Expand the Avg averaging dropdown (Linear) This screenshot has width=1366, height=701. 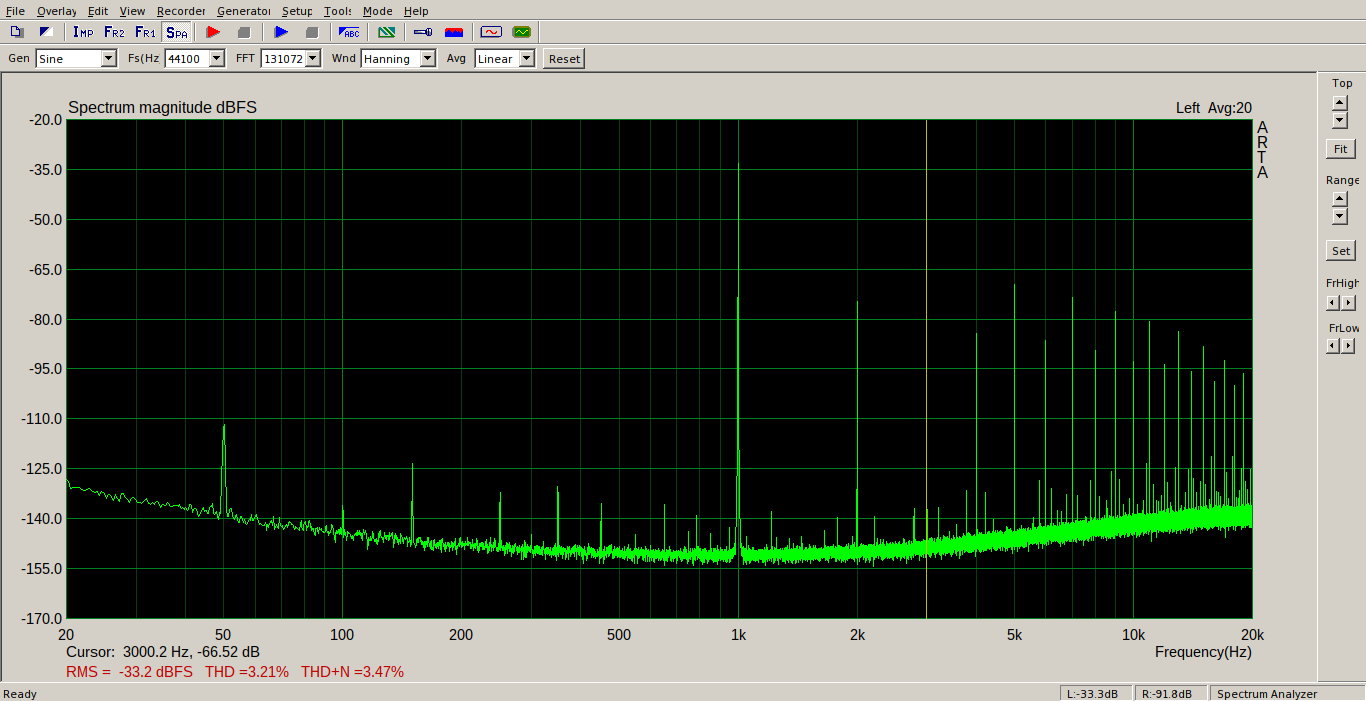click(526, 59)
